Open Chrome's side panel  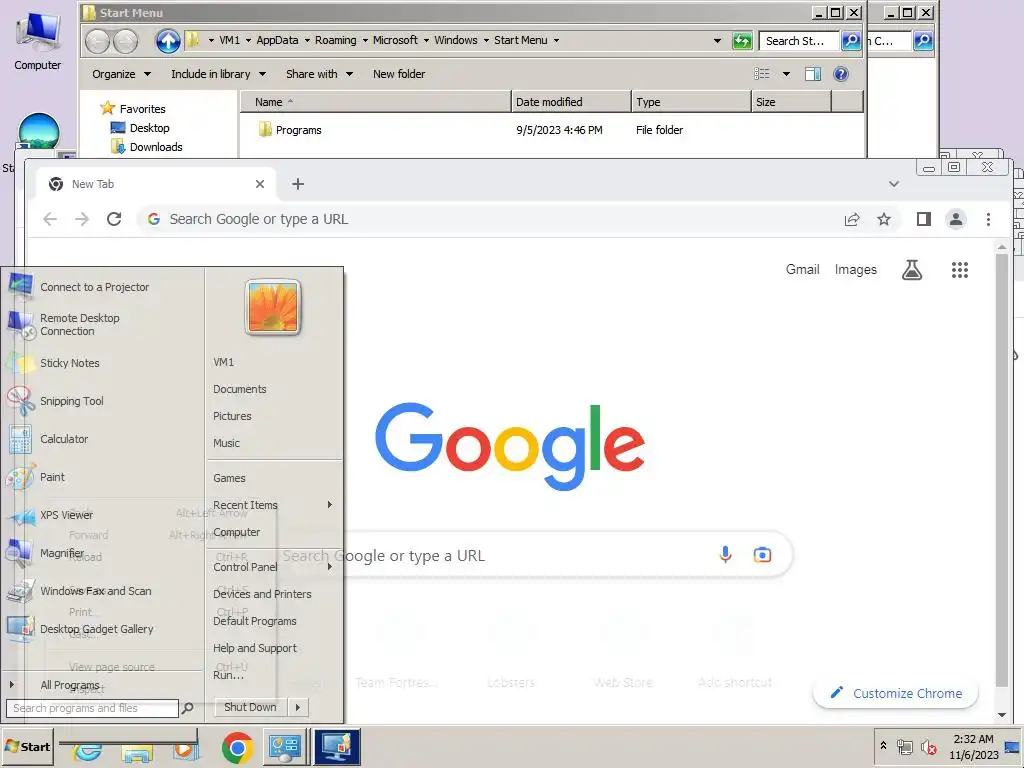923,219
